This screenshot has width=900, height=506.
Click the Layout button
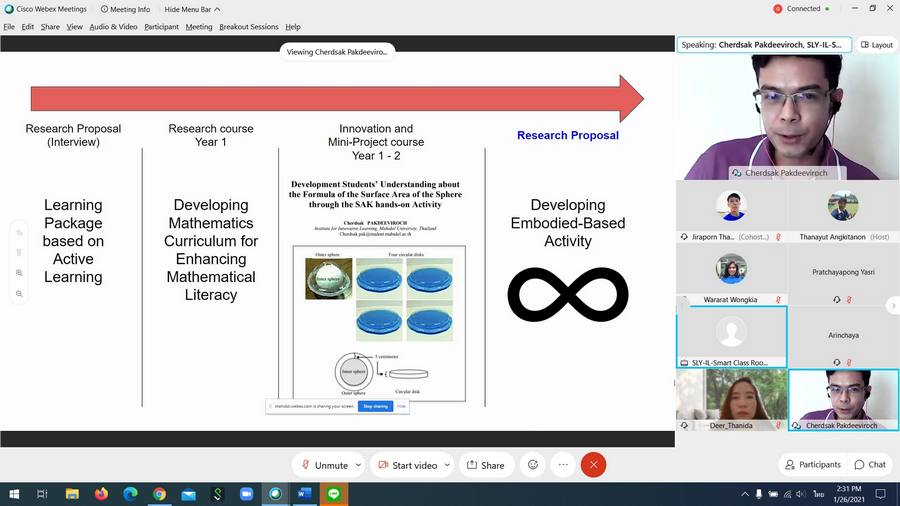pos(877,45)
